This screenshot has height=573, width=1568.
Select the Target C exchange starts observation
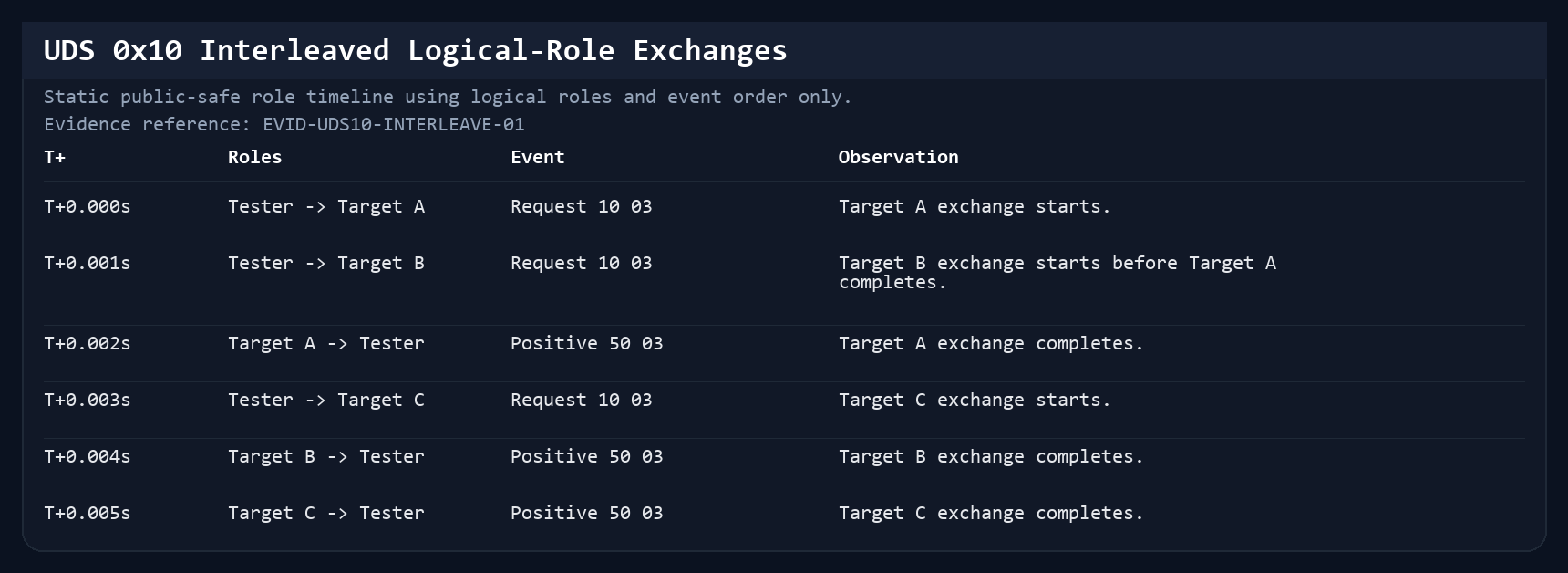tap(975, 400)
